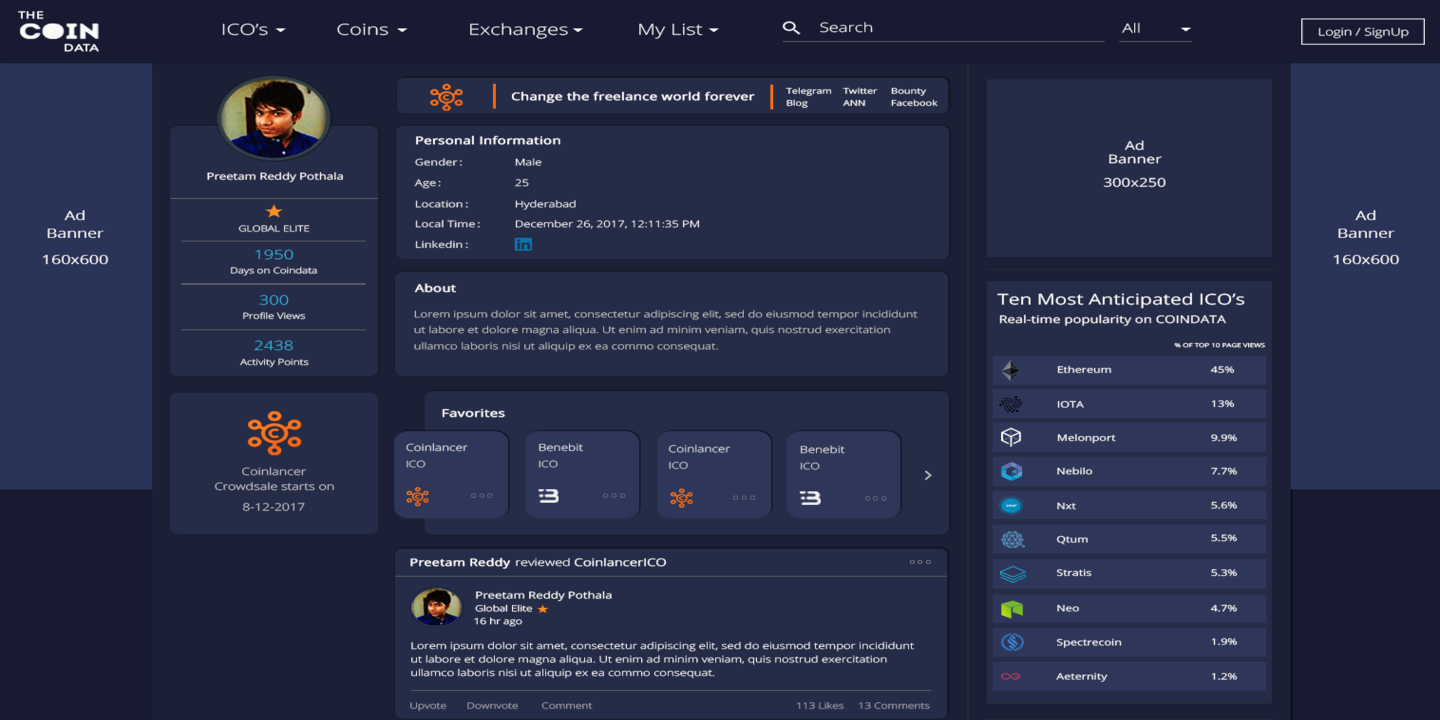Click the Favorites heading

click(473, 413)
